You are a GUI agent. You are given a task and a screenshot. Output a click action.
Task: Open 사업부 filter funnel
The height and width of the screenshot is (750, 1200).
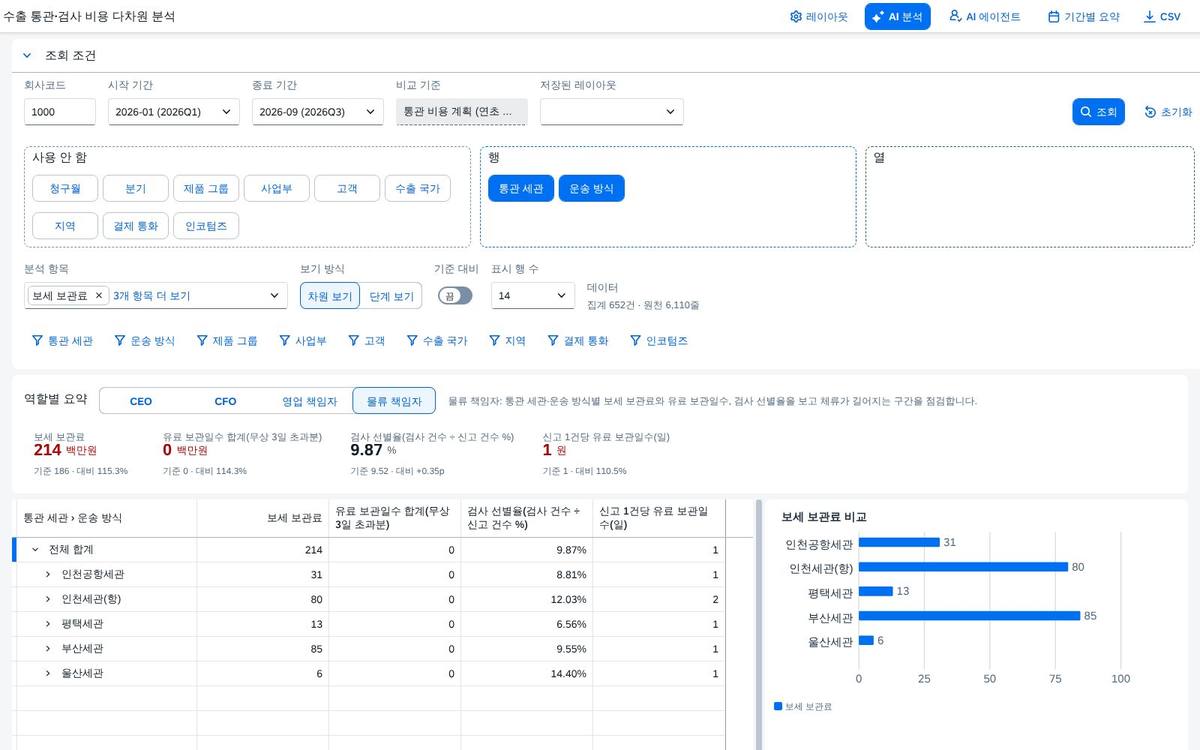[x=302, y=341]
